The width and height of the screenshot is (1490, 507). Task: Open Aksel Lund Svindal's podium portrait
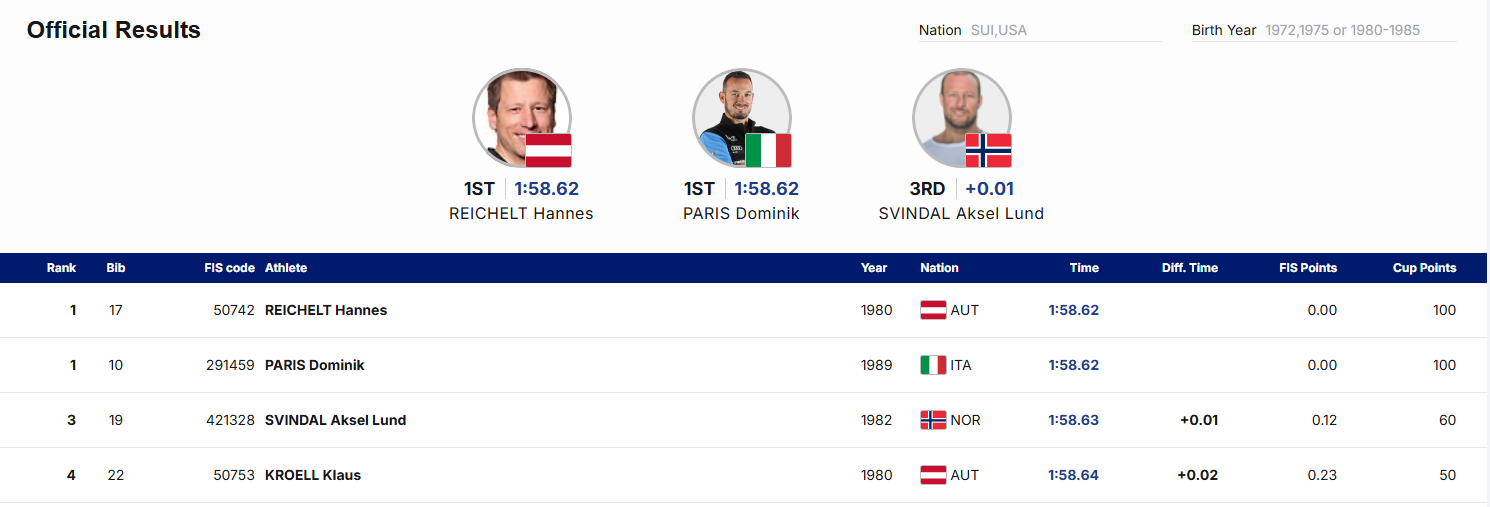click(x=955, y=112)
